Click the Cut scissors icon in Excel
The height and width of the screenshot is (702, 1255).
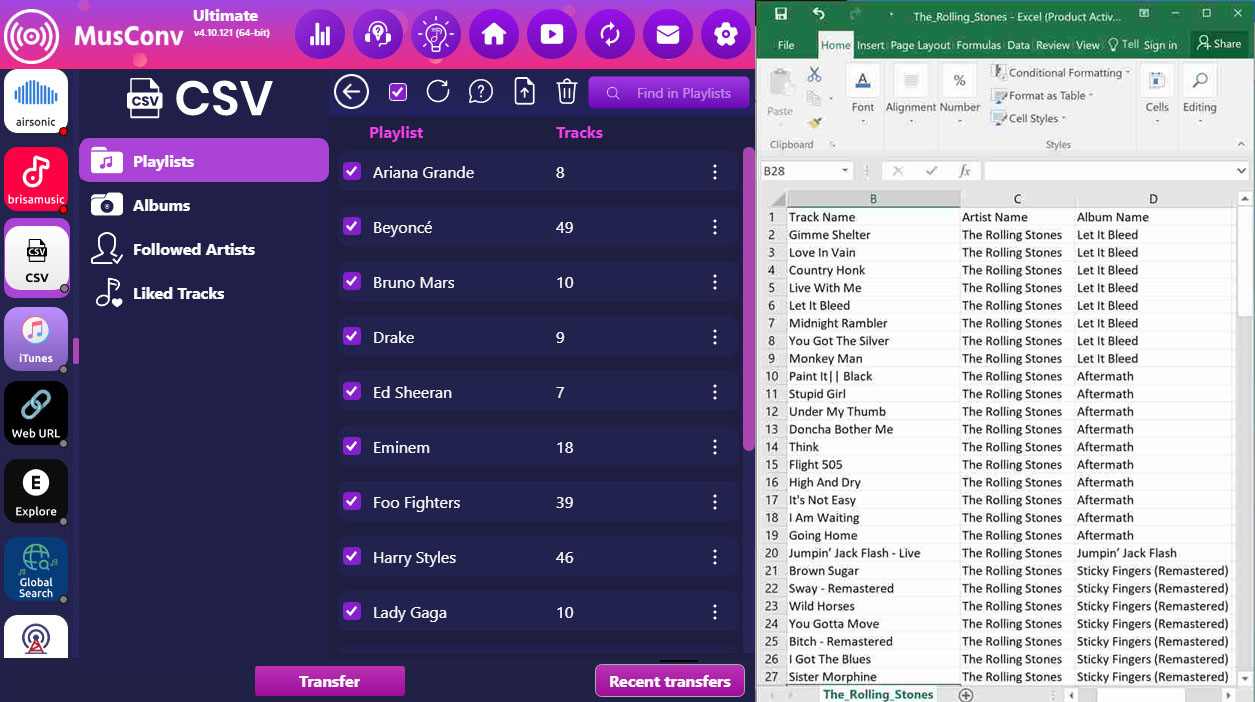[x=814, y=75]
